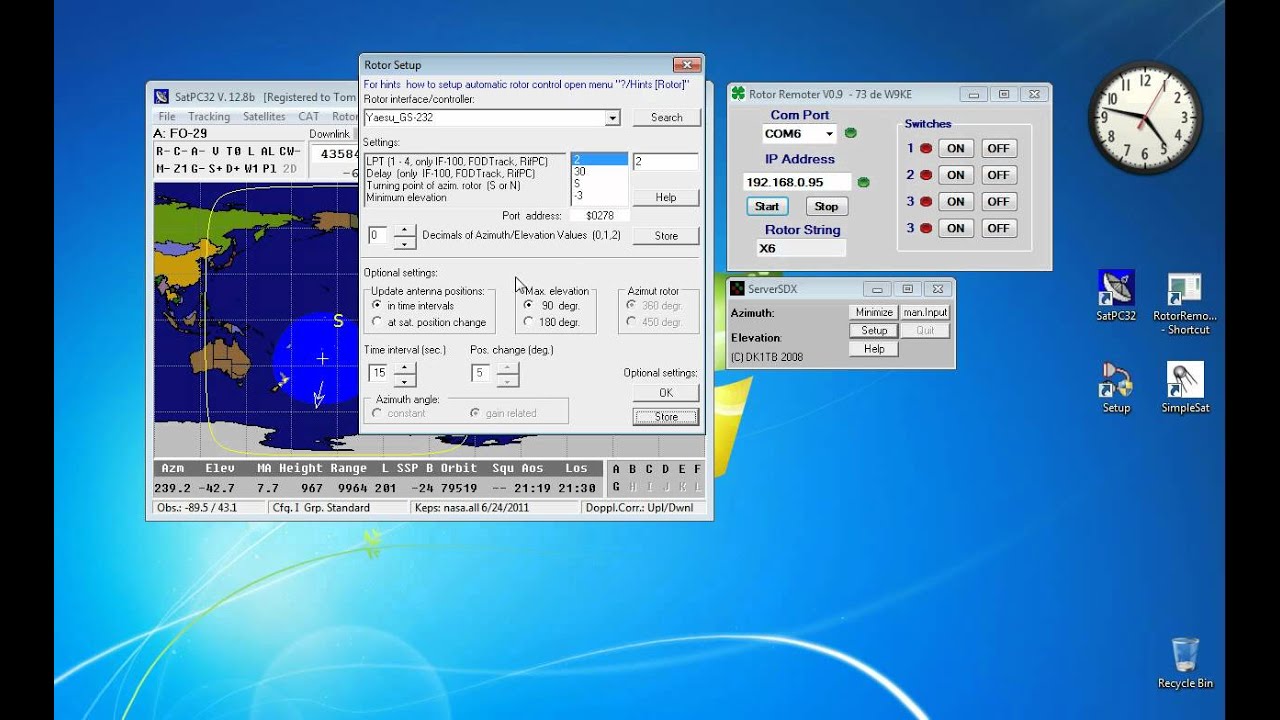1280x720 pixels.
Task: Click Stop in Rotor Remoter
Action: tap(826, 206)
